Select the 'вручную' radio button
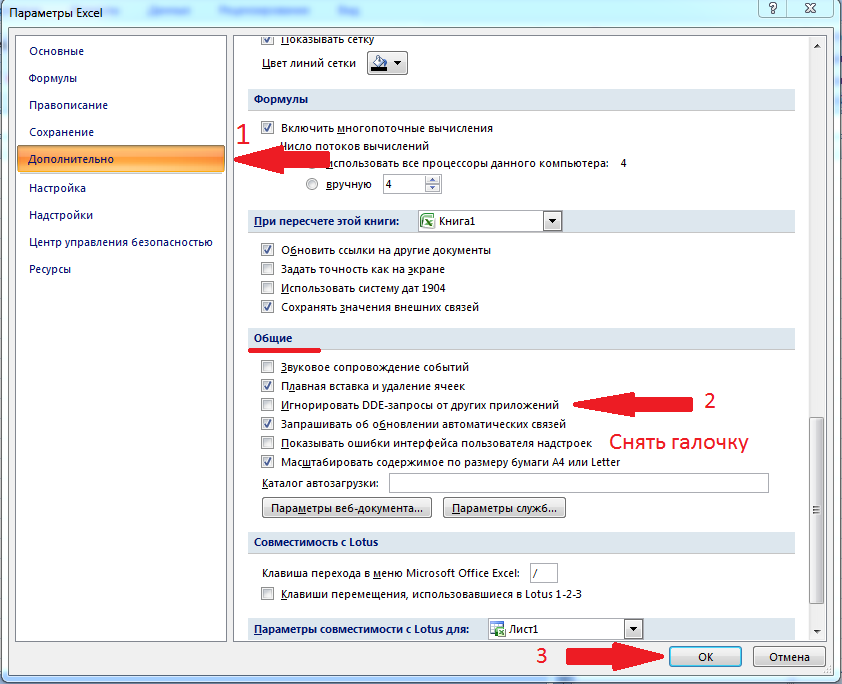842x684 pixels. (x=313, y=183)
